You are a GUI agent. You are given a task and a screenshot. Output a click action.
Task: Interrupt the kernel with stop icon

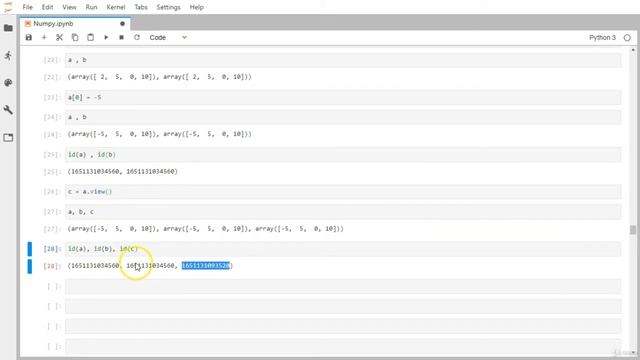coord(121,38)
